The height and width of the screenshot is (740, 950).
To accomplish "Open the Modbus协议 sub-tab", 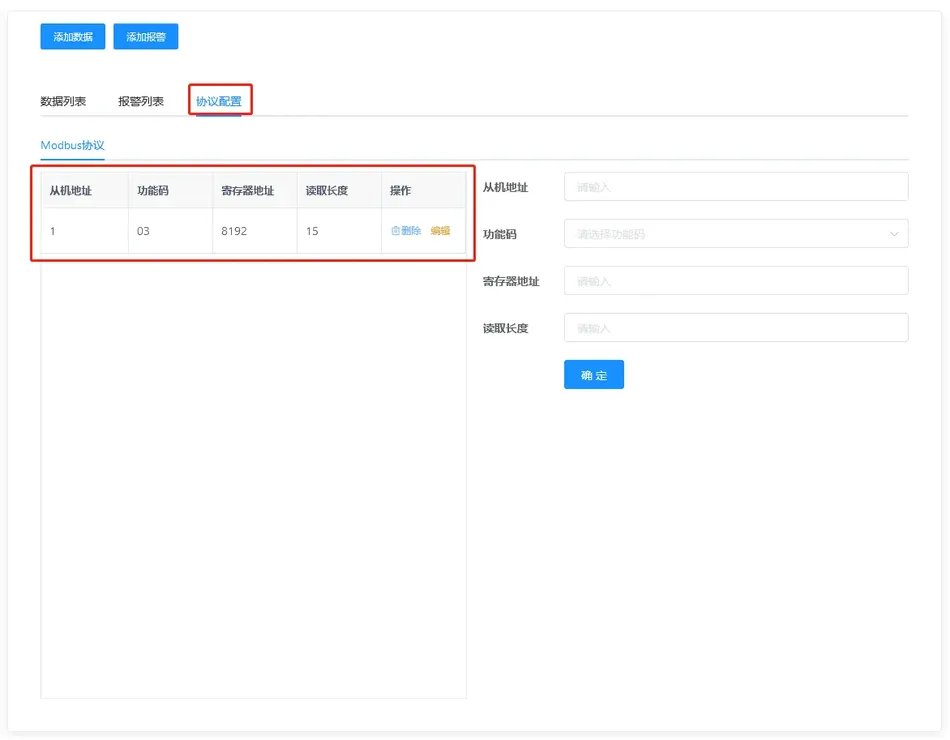I will tap(72, 145).
